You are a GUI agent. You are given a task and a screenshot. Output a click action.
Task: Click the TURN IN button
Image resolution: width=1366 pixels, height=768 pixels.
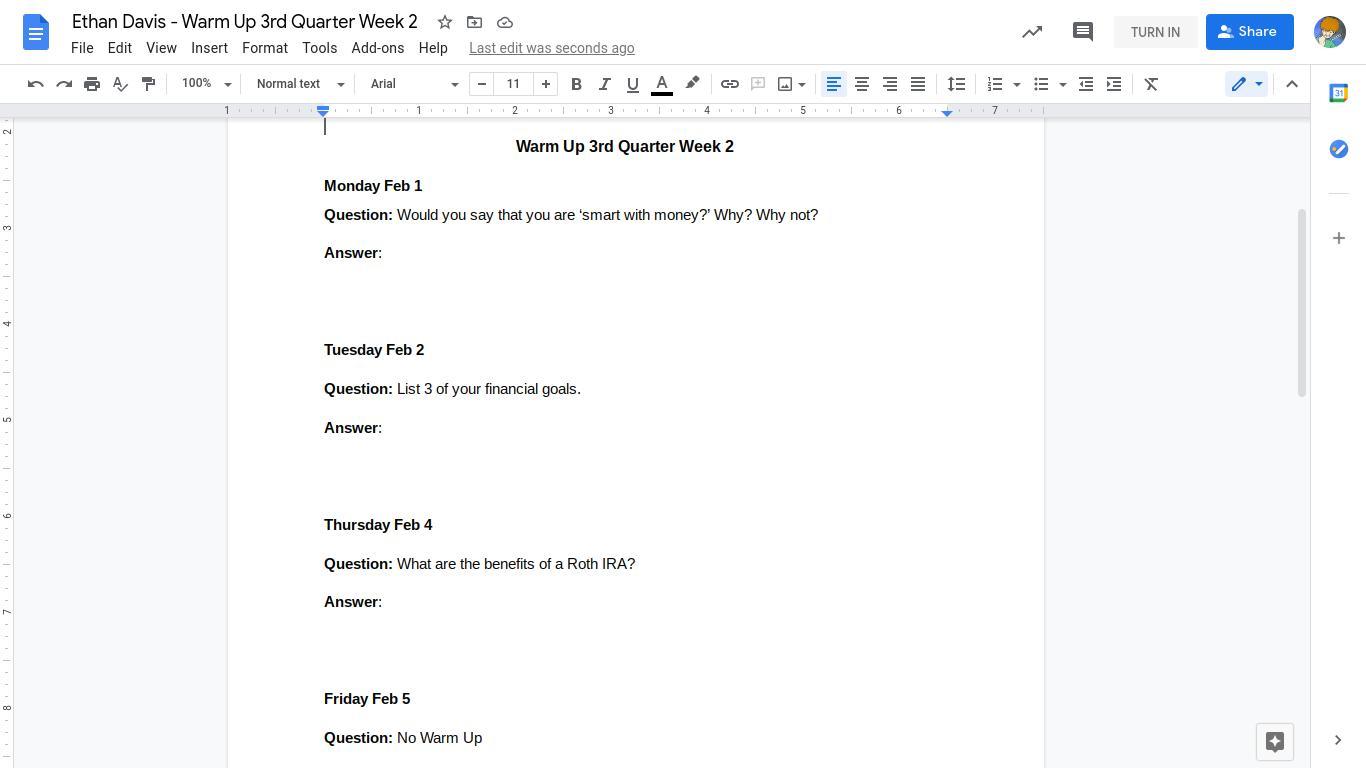(x=1155, y=32)
